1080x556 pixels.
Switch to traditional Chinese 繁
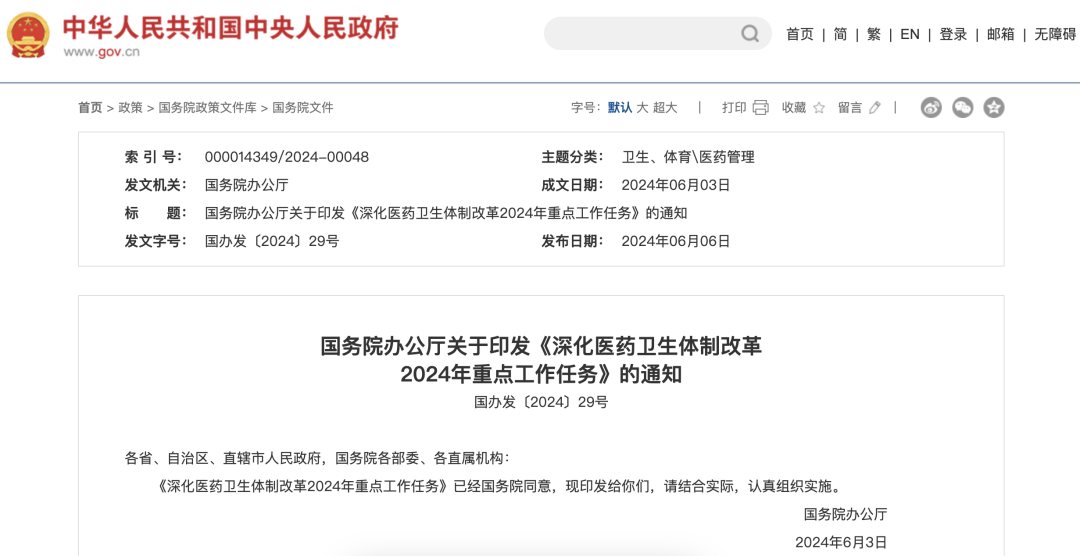(x=874, y=34)
